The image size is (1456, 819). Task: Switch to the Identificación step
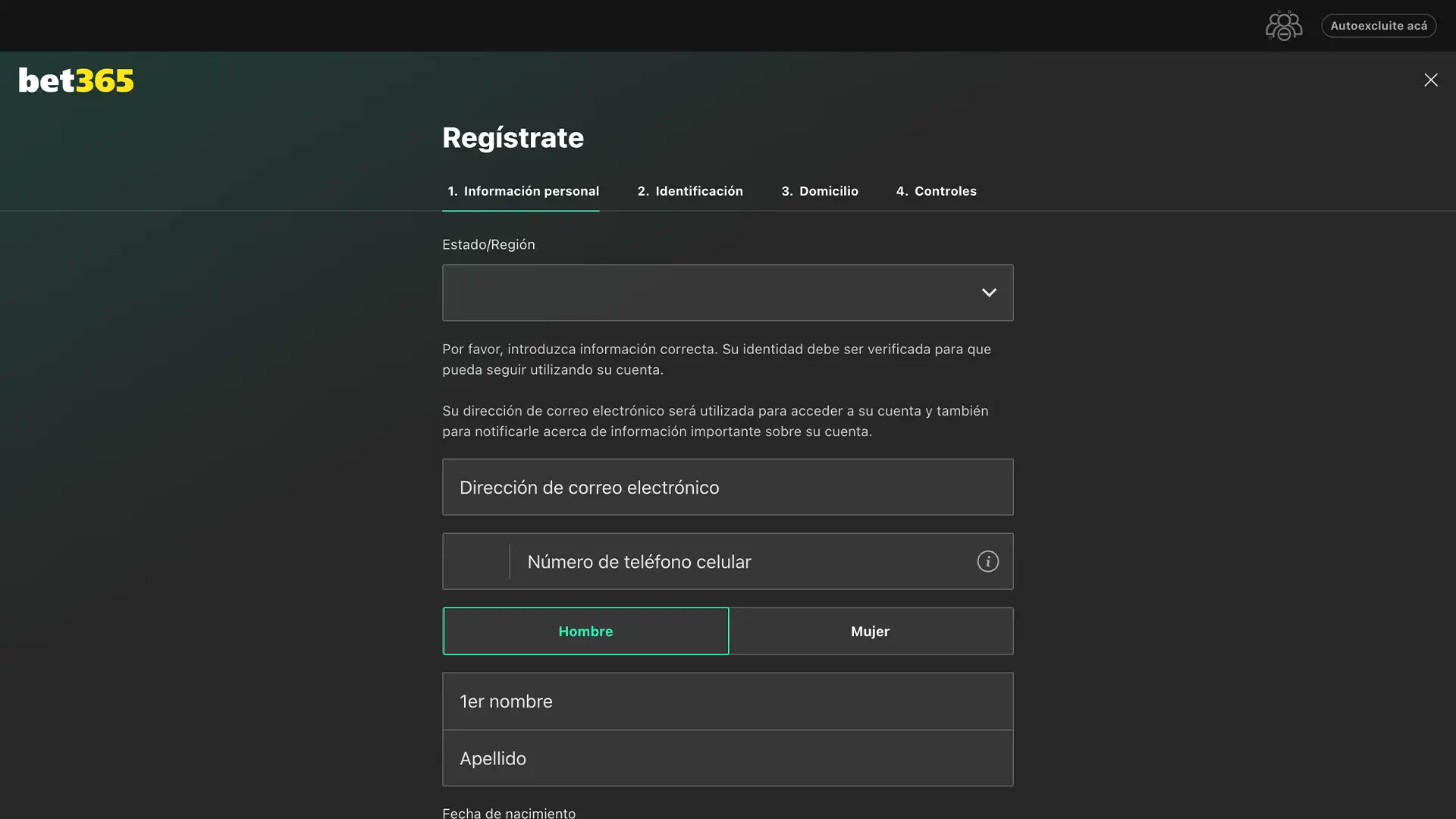(x=689, y=191)
